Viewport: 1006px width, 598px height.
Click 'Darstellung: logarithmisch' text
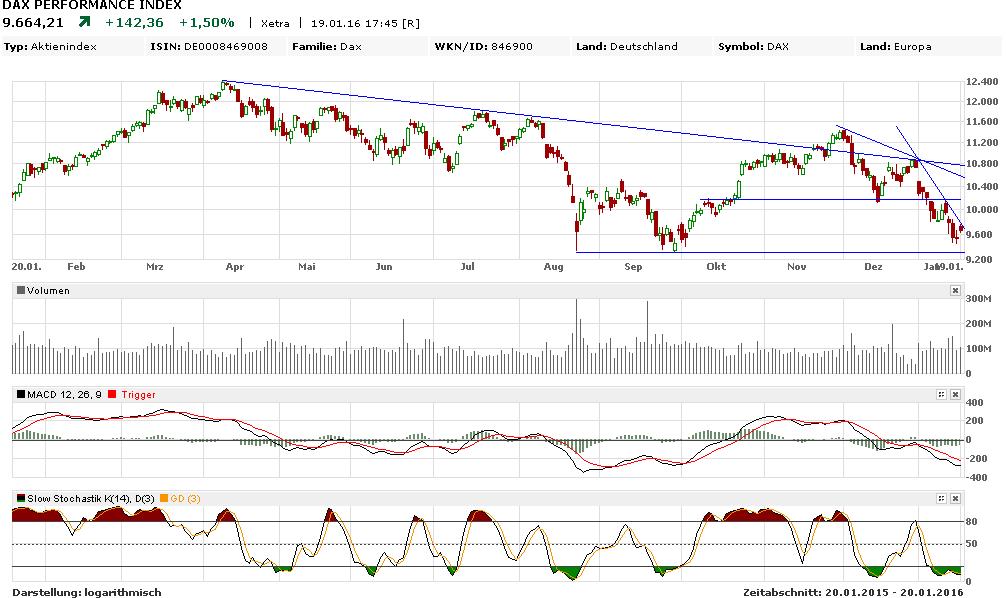click(87, 592)
